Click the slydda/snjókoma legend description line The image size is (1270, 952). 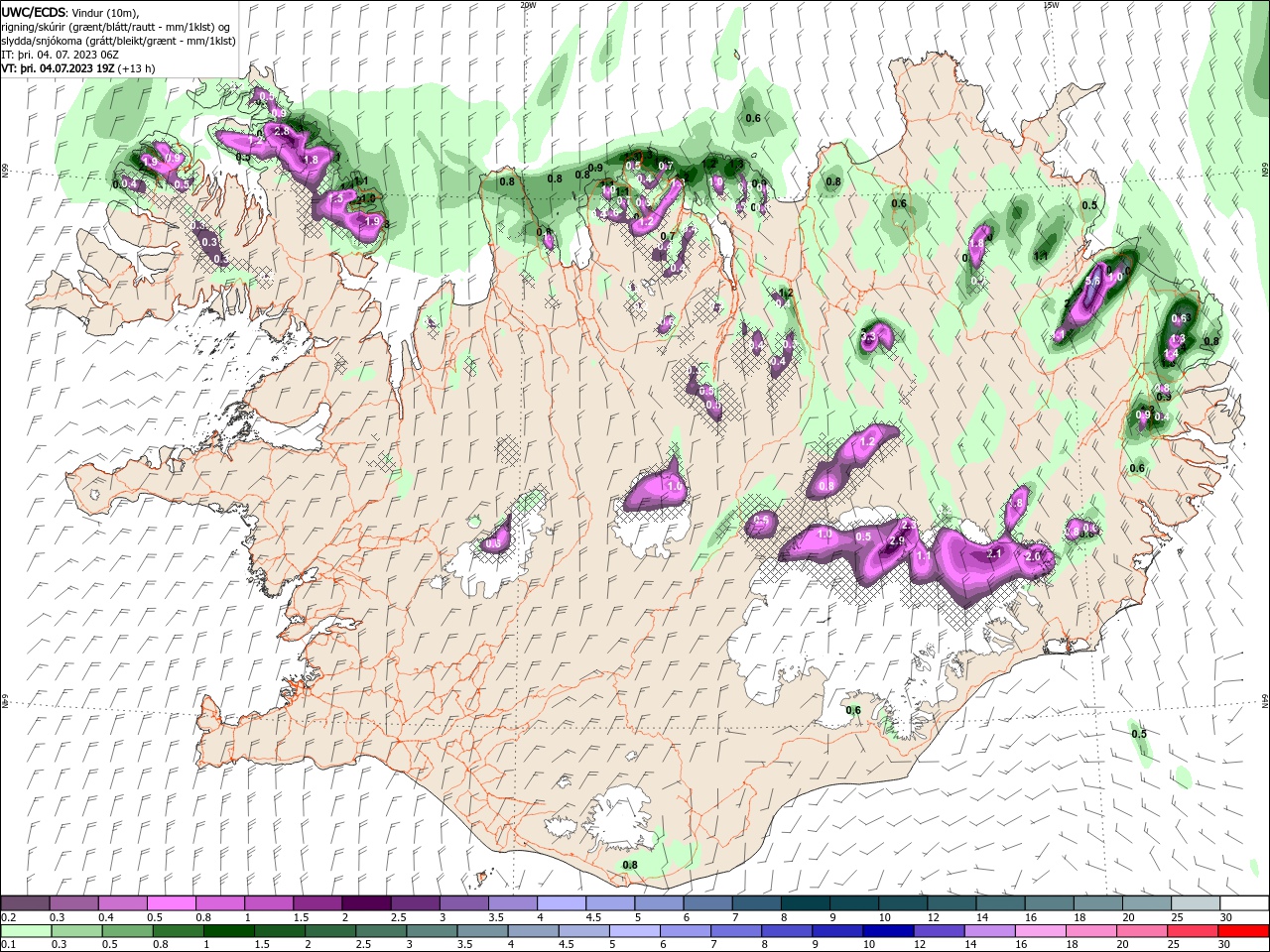click(x=118, y=41)
